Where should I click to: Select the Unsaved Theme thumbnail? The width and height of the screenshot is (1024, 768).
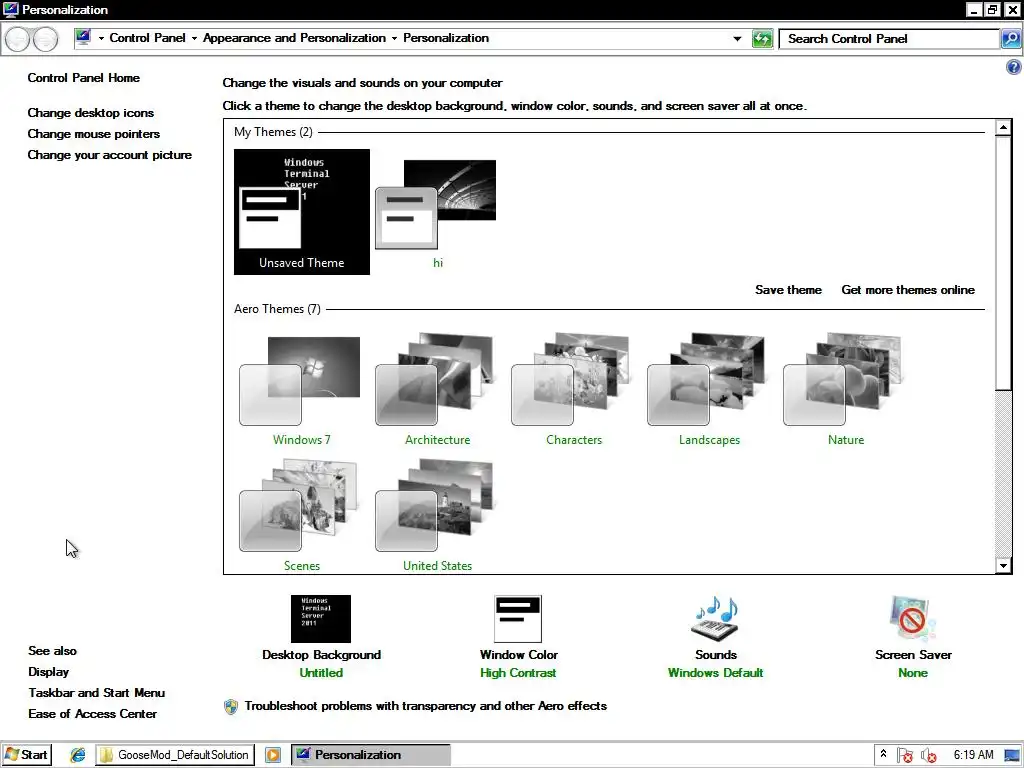point(302,212)
